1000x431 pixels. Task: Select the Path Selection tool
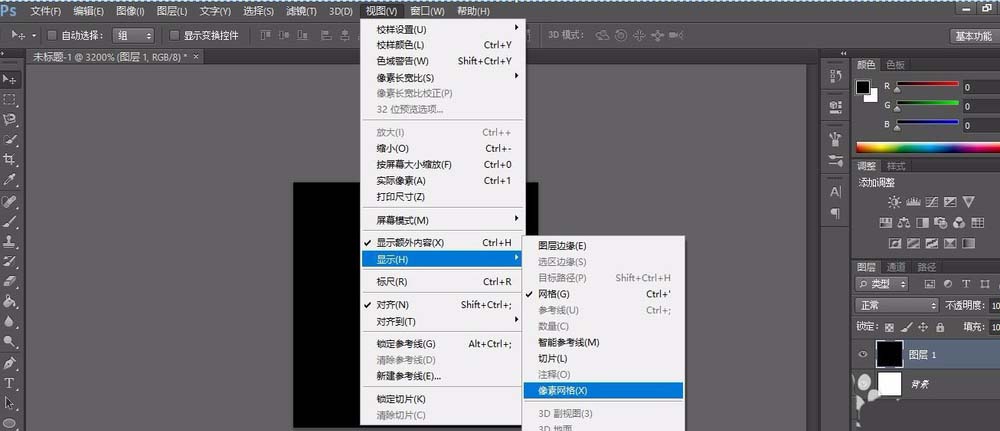coord(10,403)
